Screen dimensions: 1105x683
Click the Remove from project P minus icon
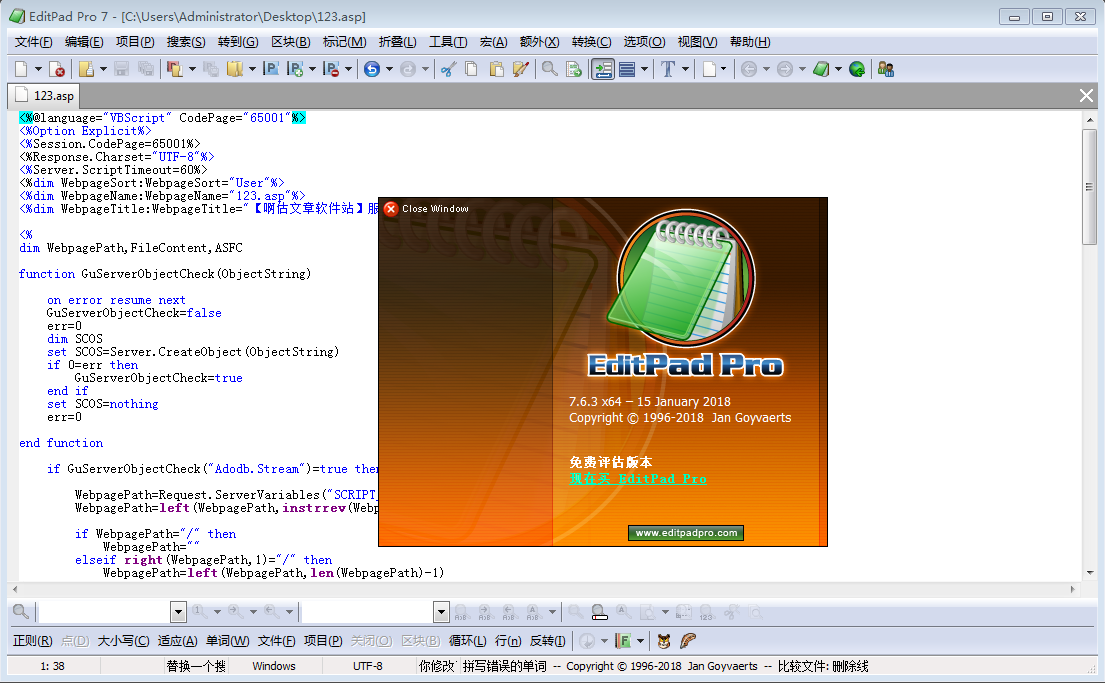pos(331,69)
